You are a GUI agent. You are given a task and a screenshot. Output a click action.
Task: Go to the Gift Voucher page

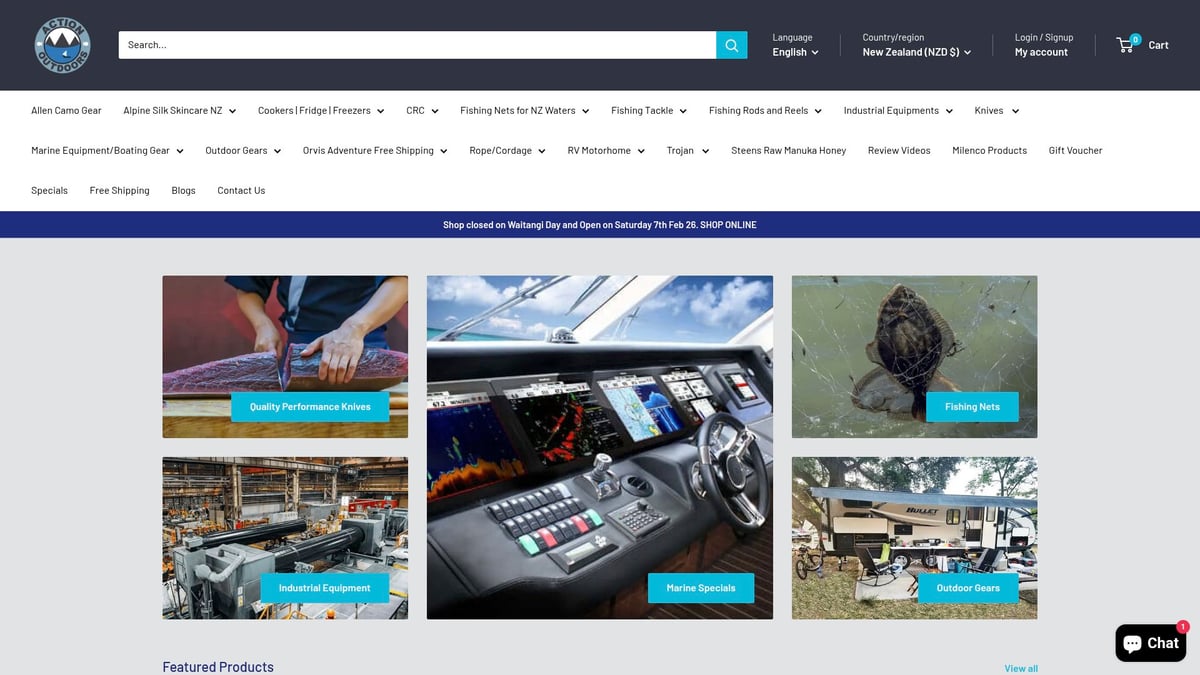click(1075, 150)
